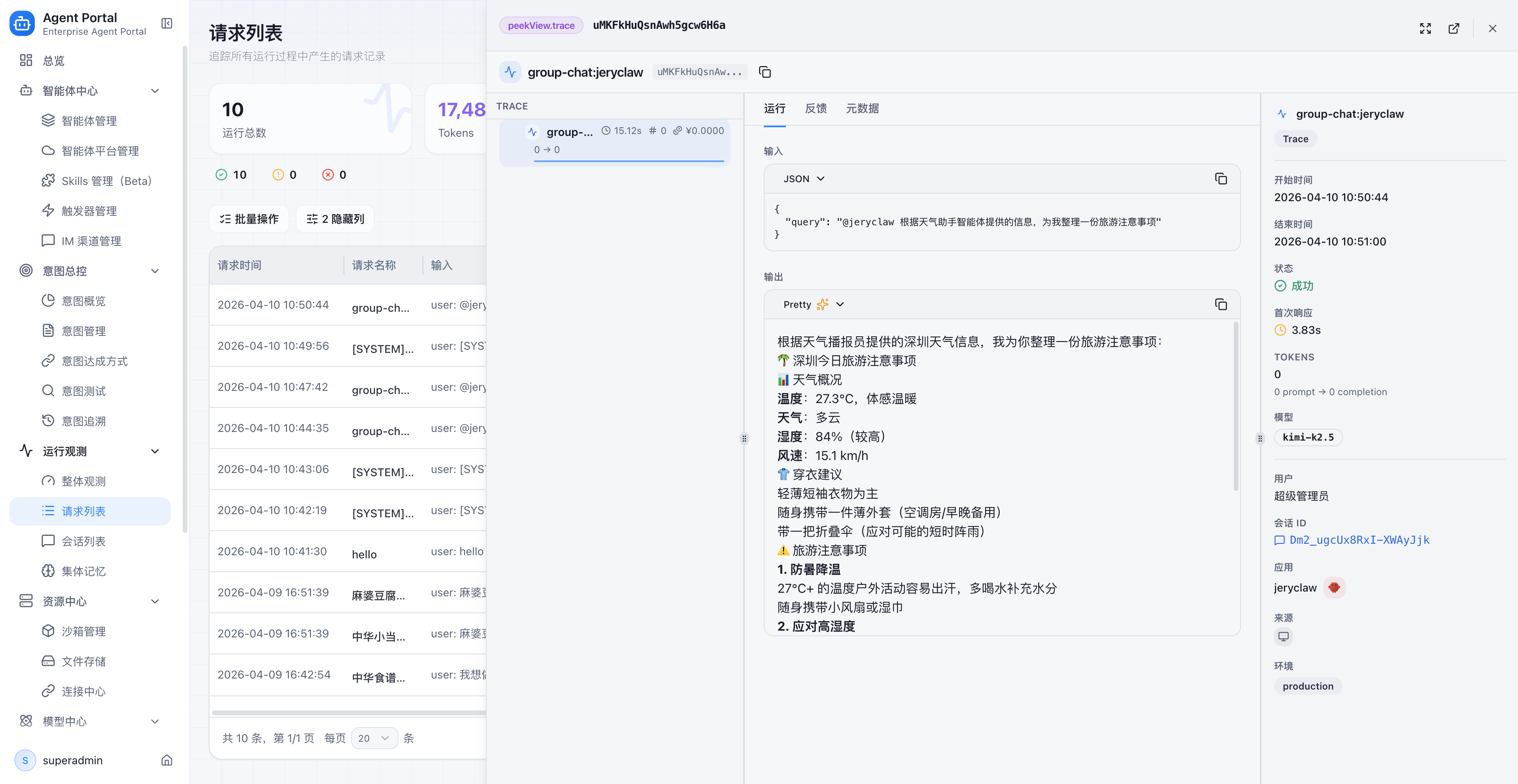Click the home icon beside superadmin
Viewport: 1518px width, 784px height.
[167, 760]
